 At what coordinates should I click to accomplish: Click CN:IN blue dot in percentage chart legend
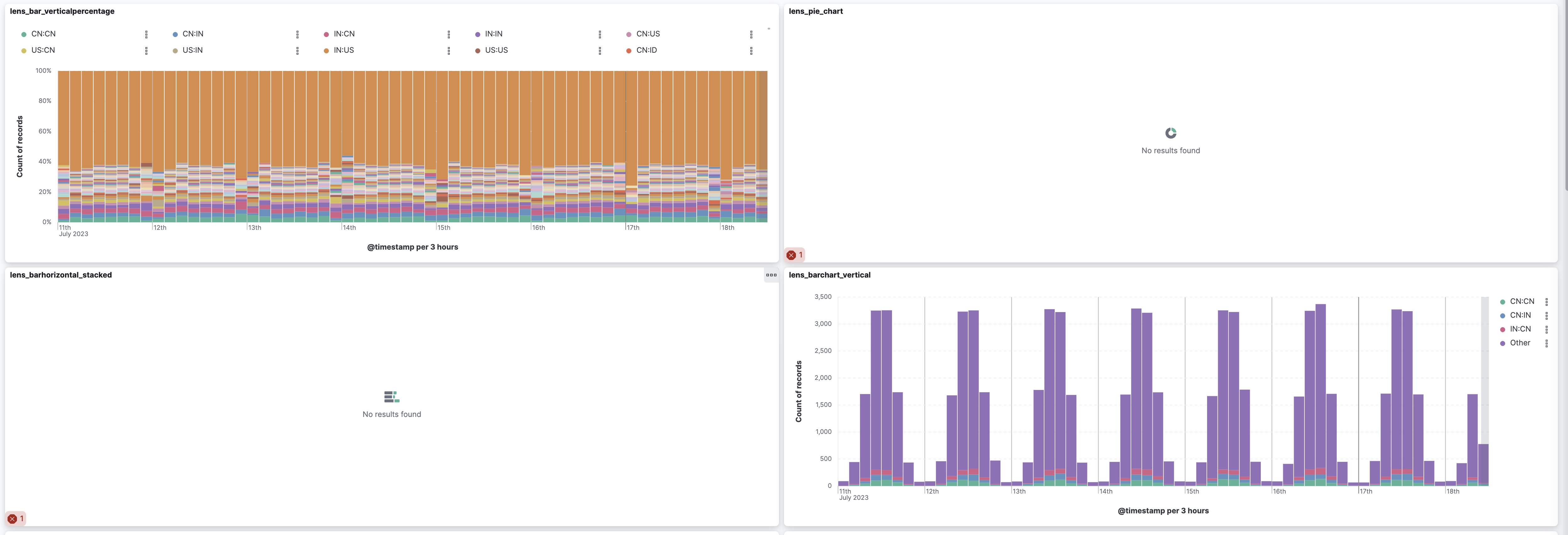[175, 34]
